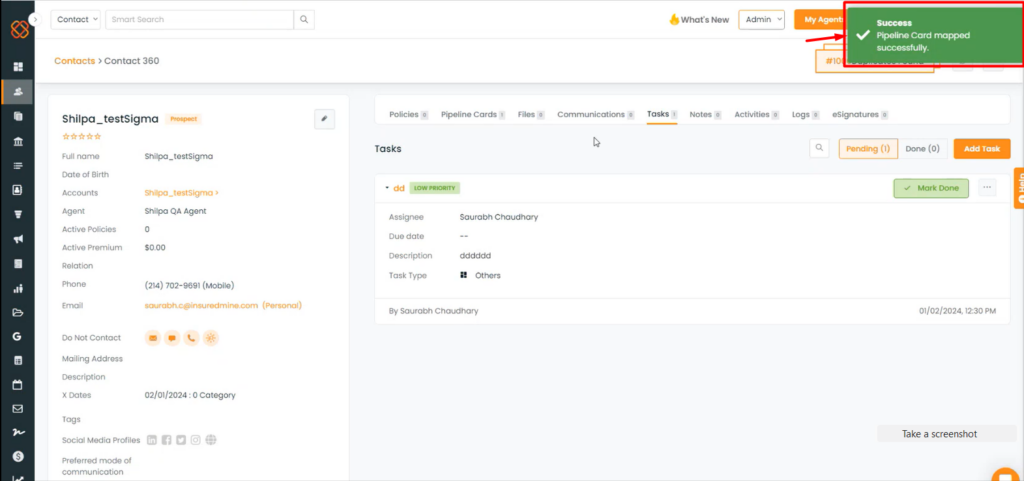The image size is (1024, 481).
Task: Click into the Smart Search field
Action: pyautogui.click(x=199, y=20)
